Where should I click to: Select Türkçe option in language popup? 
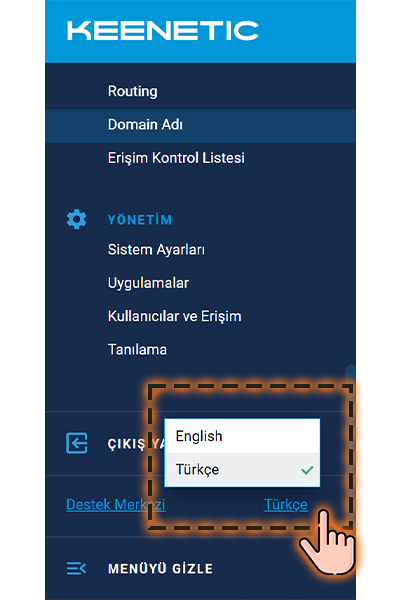242,470
